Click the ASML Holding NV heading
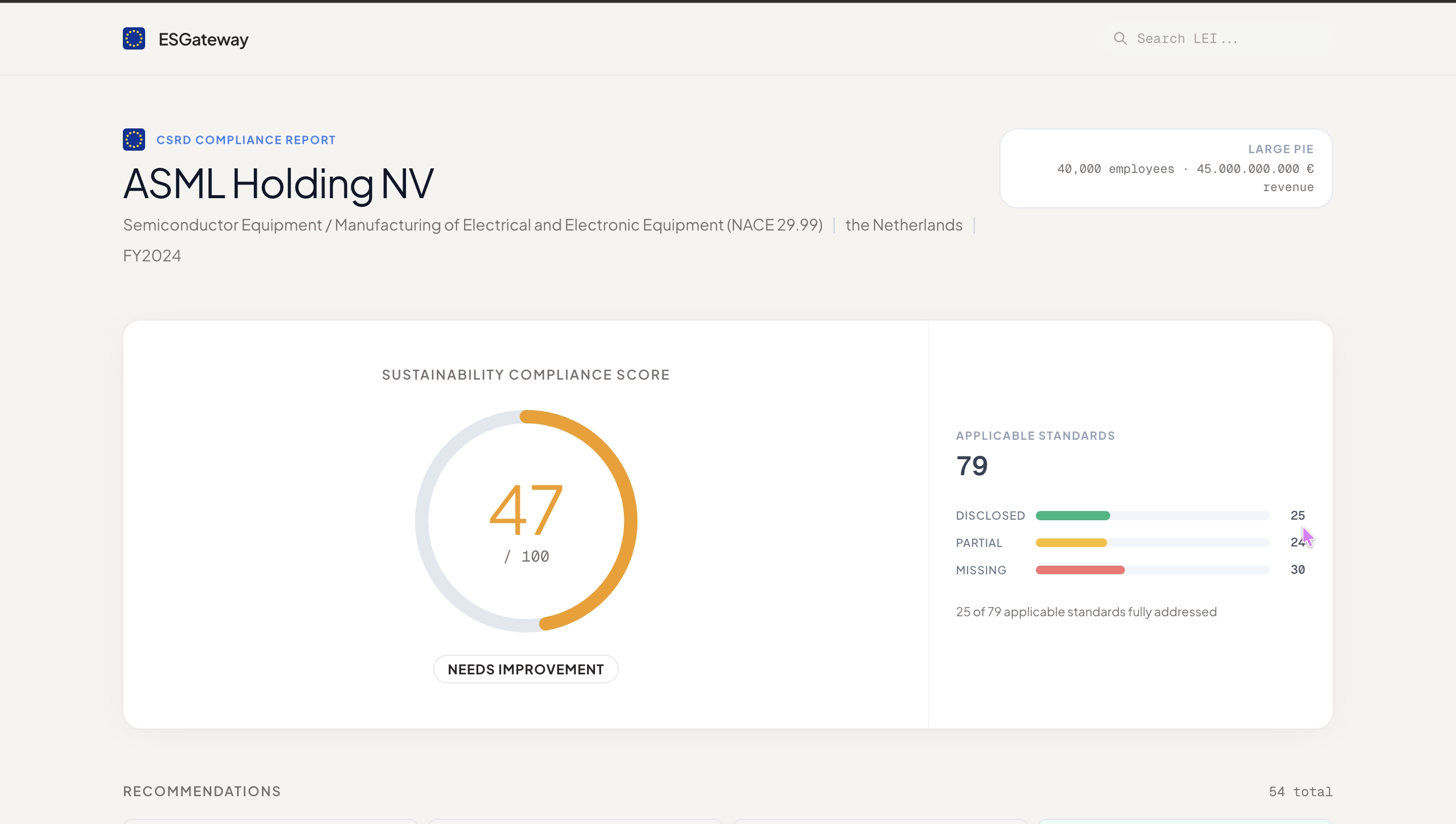This screenshot has height=824, width=1456. click(x=279, y=184)
